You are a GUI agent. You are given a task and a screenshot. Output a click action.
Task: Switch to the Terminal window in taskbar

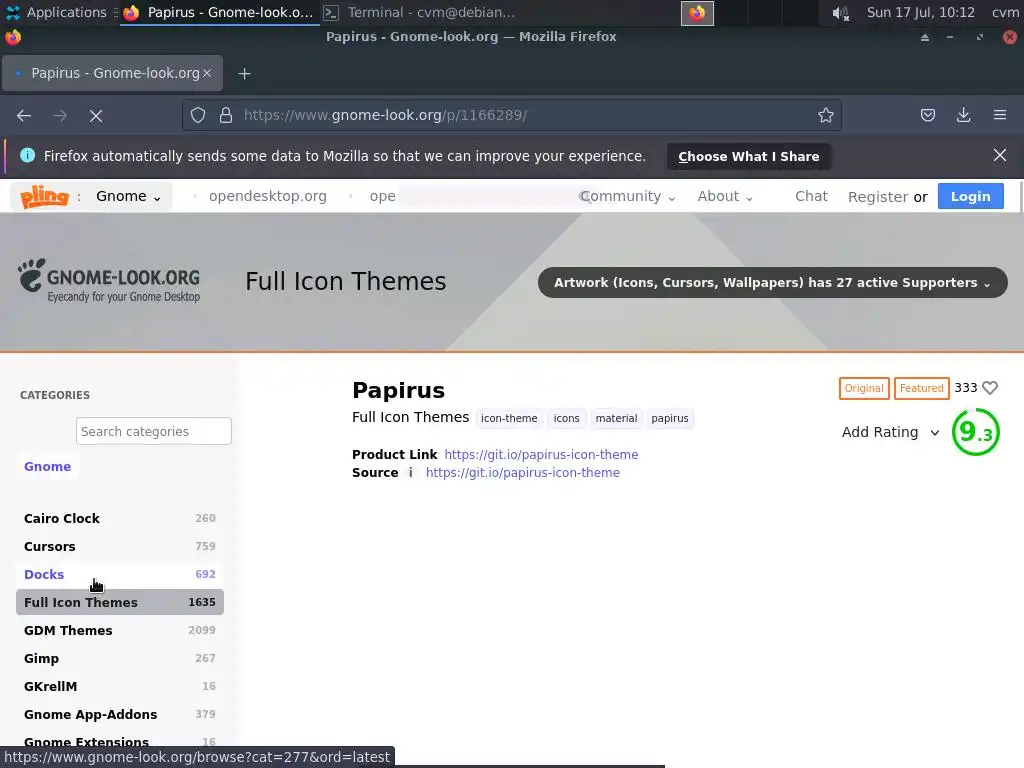(x=419, y=12)
